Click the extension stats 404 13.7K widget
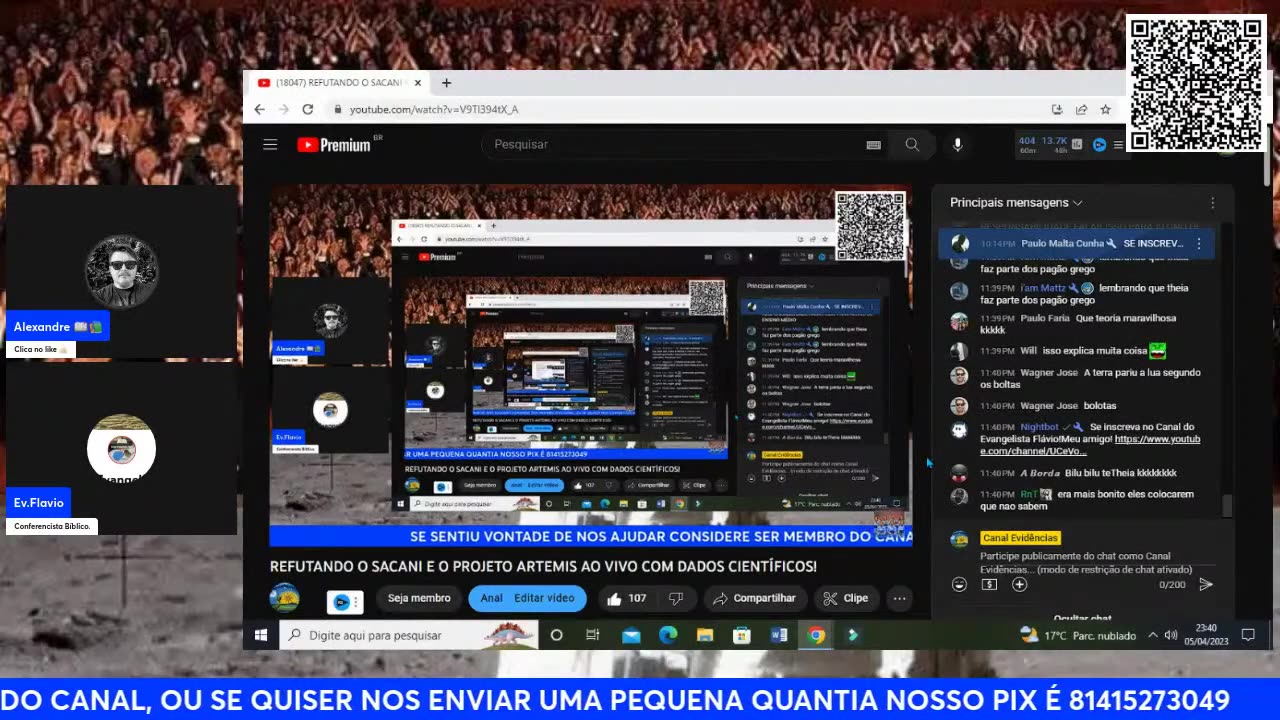Image resolution: width=1280 pixels, height=720 pixels. tap(1049, 145)
